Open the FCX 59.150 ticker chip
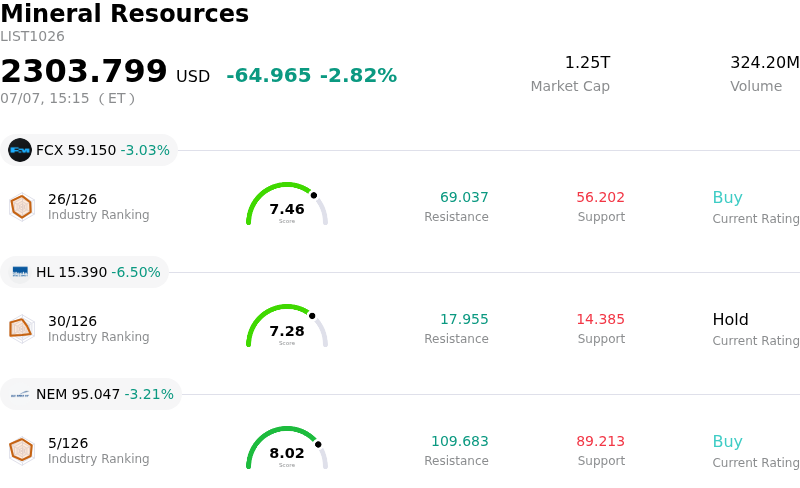Viewport: 800px width, 488px height. pyautogui.click(x=89, y=150)
